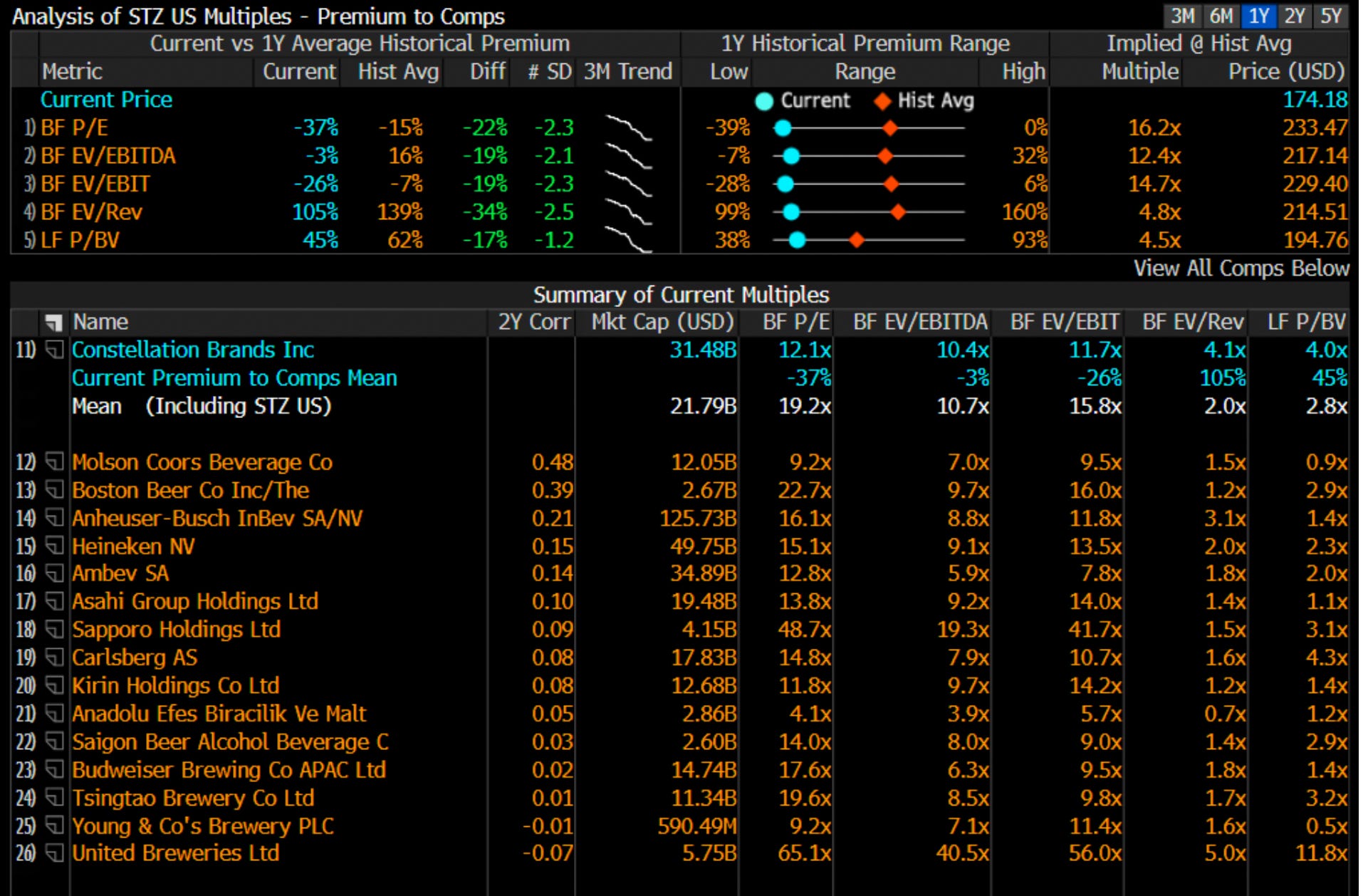1368x896 pixels.
Task: Click View All Comps Below link
Action: (1241, 269)
